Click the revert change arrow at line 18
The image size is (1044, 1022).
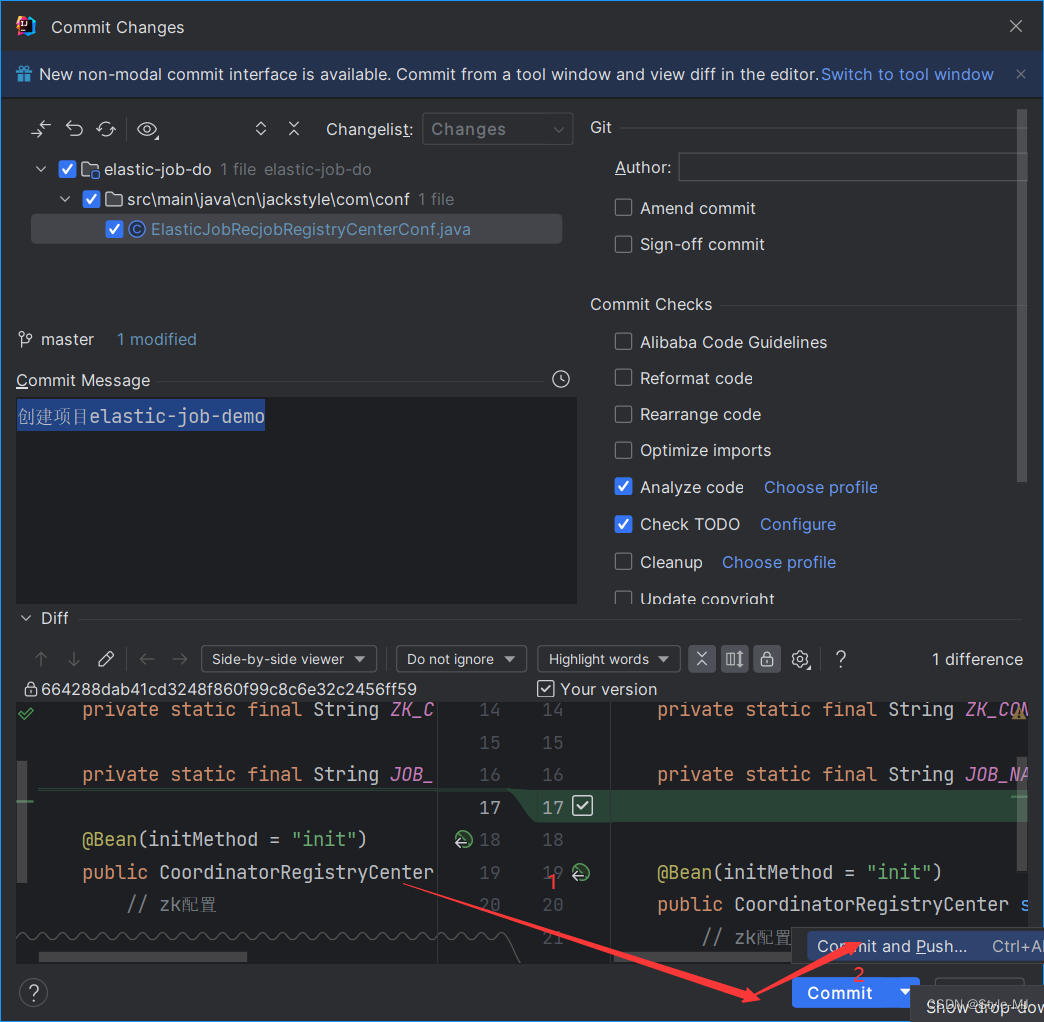tap(463, 840)
